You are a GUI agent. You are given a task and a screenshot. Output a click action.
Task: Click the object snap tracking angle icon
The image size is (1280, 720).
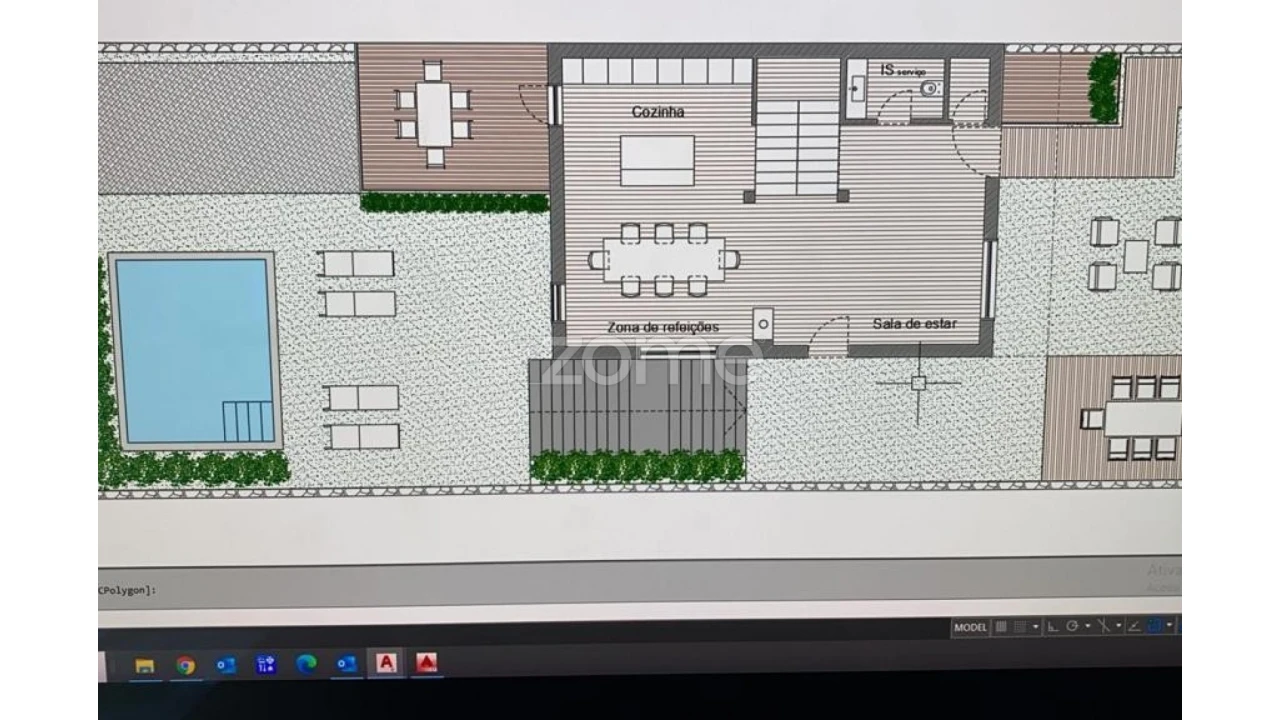(1134, 627)
